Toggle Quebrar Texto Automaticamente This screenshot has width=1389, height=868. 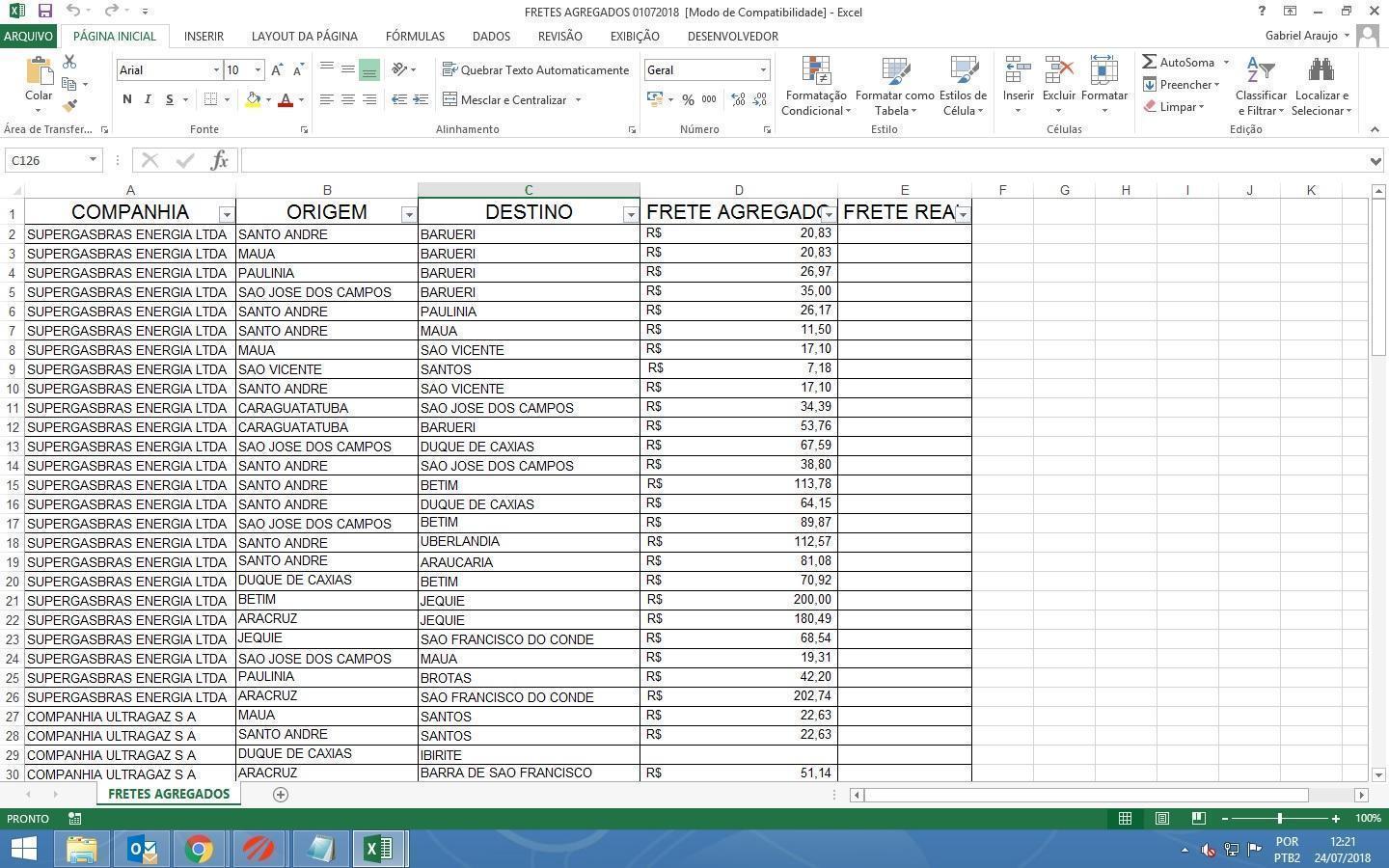coord(535,69)
